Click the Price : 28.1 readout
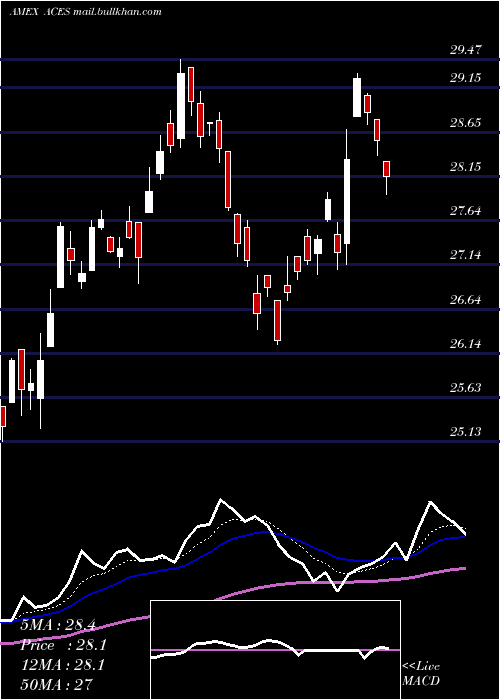Viewport: 500px width, 700px height. pyautogui.click(x=63, y=645)
